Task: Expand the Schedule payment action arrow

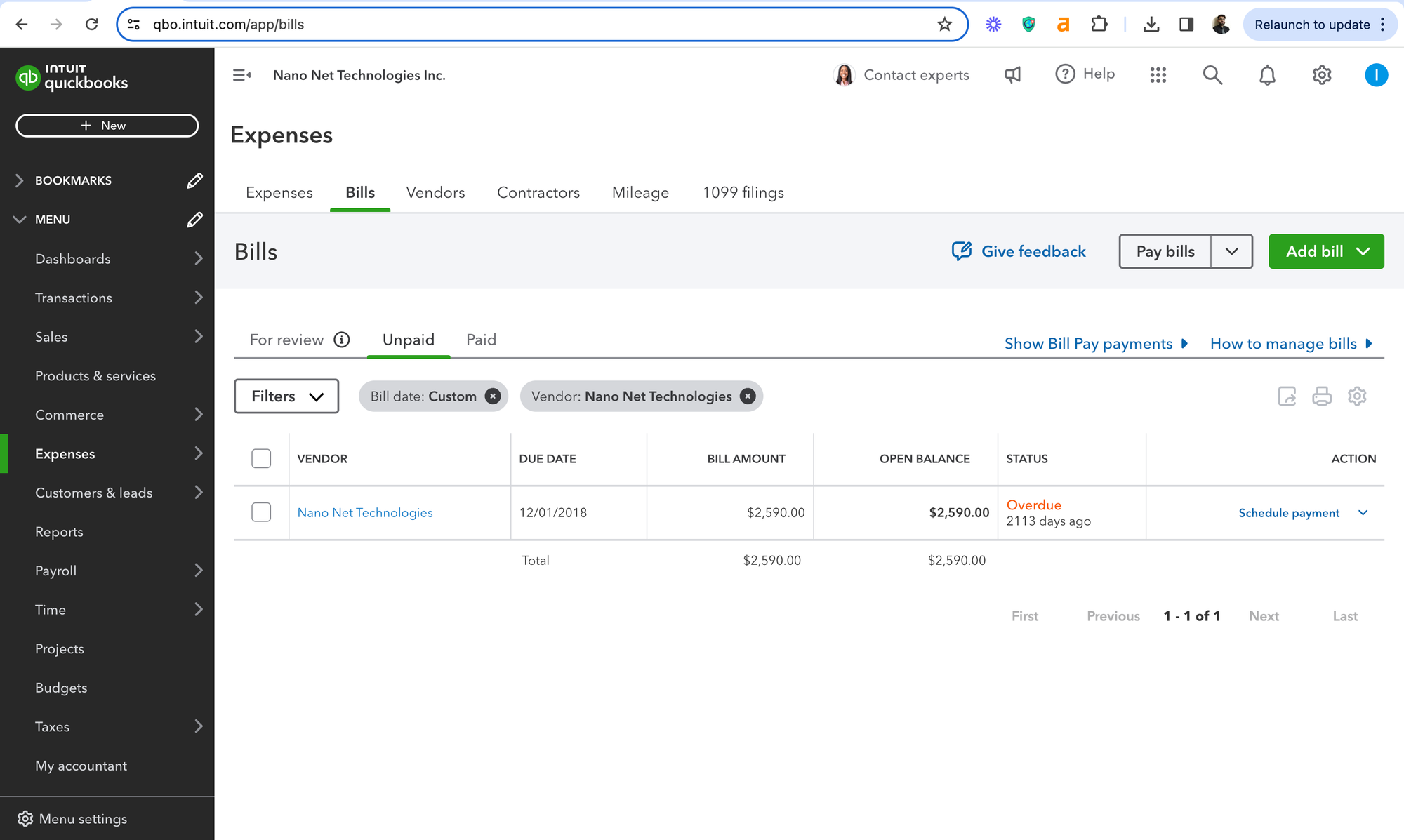Action: (1363, 513)
